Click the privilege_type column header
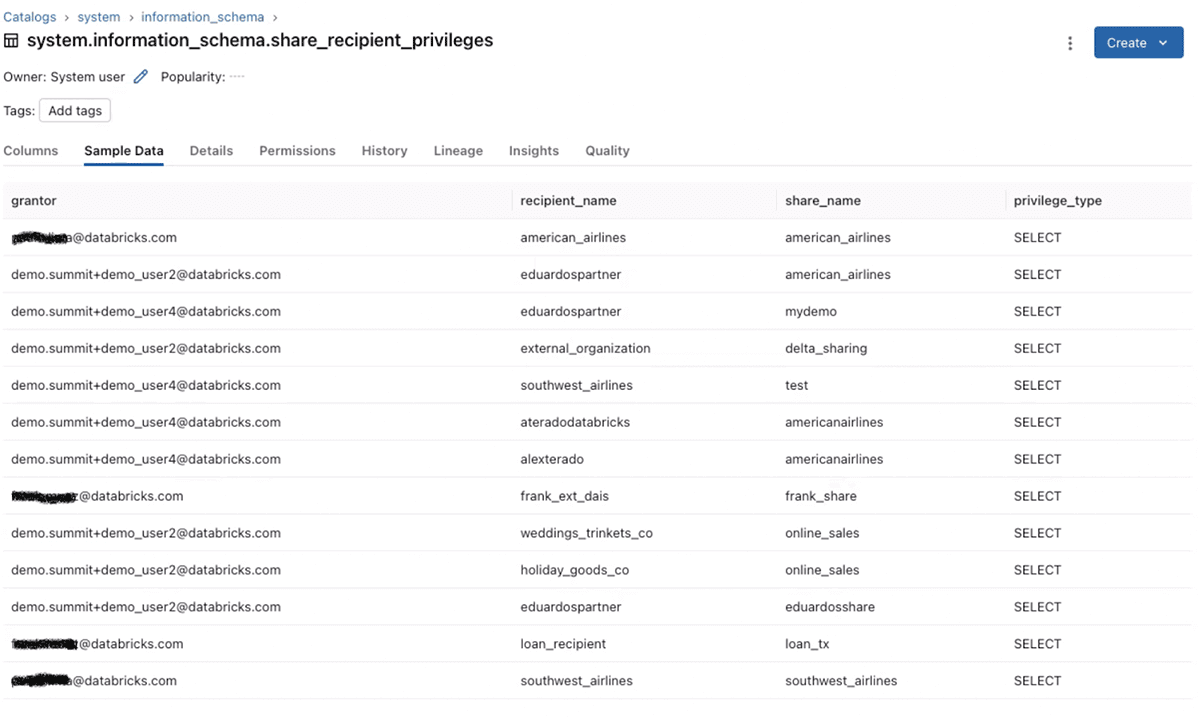The width and height of the screenshot is (1200, 720). point(1057,201)
